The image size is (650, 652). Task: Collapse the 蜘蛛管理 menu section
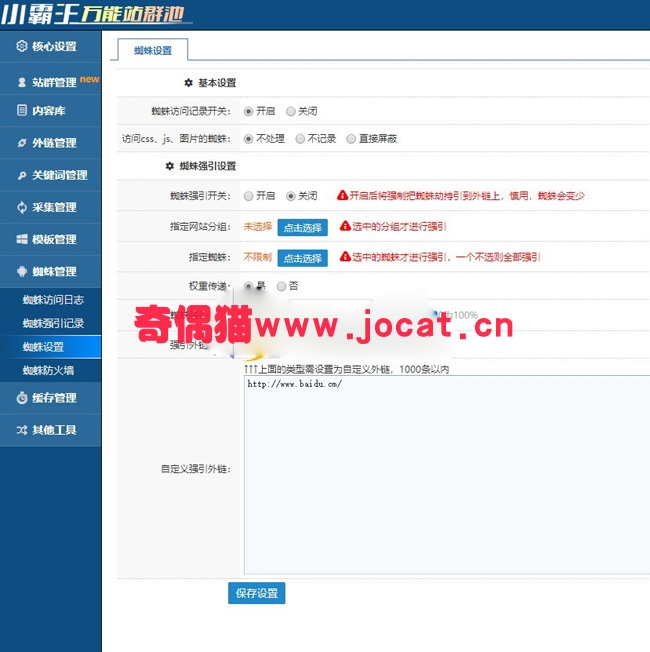[x=50, y=272]
